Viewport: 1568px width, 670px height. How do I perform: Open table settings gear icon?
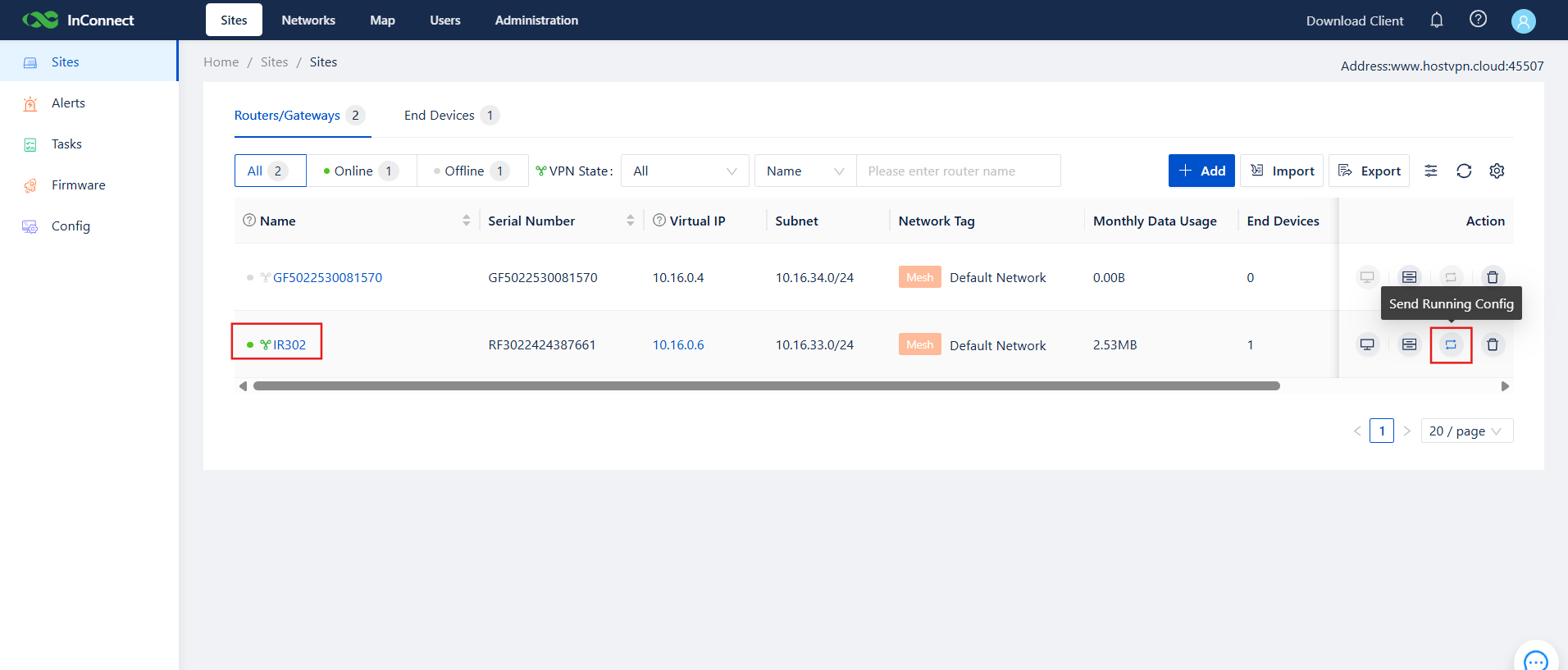click(1497, 171)
